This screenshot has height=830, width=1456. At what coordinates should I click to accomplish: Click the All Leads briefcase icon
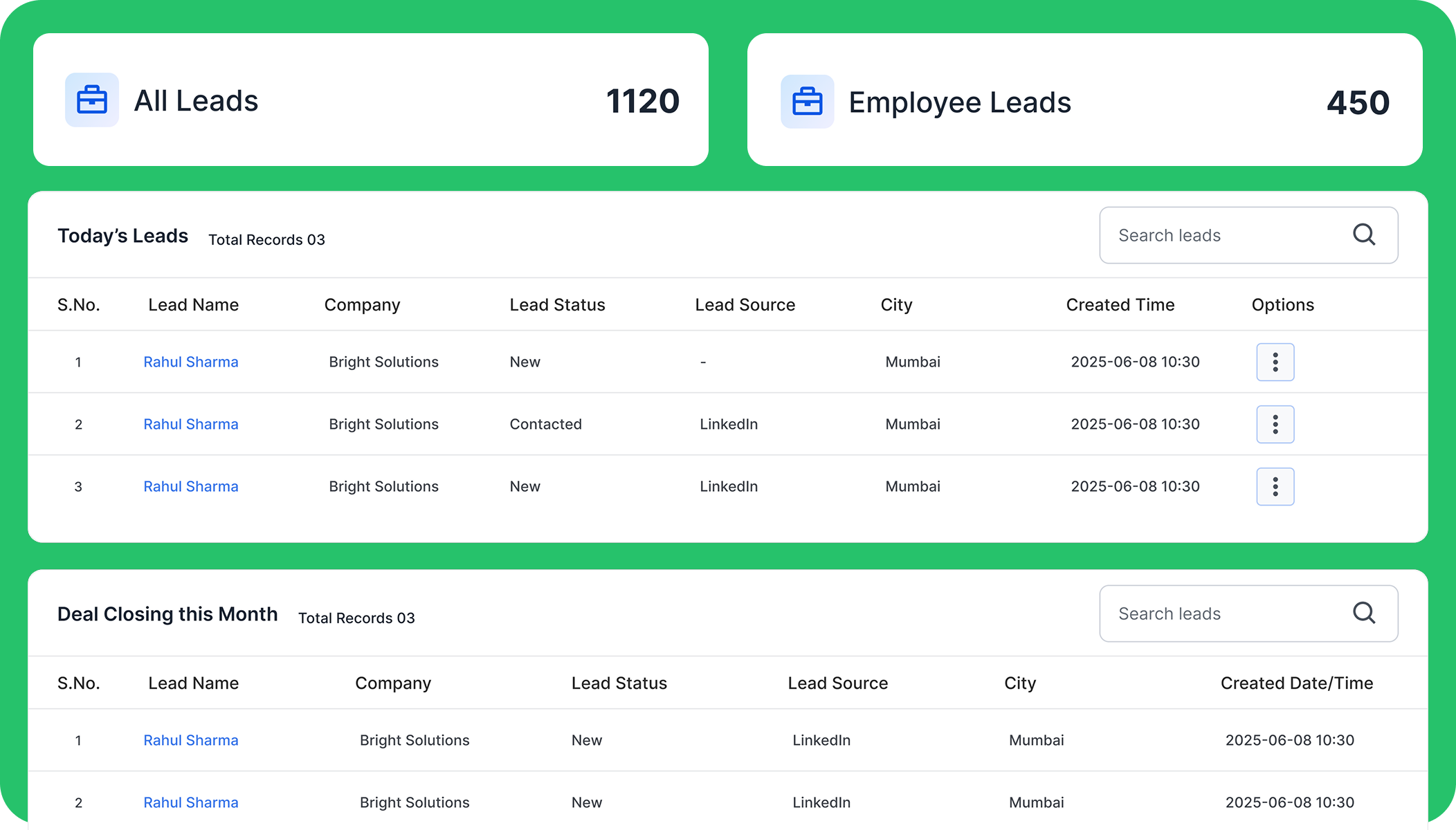click(x=92, y=100)
